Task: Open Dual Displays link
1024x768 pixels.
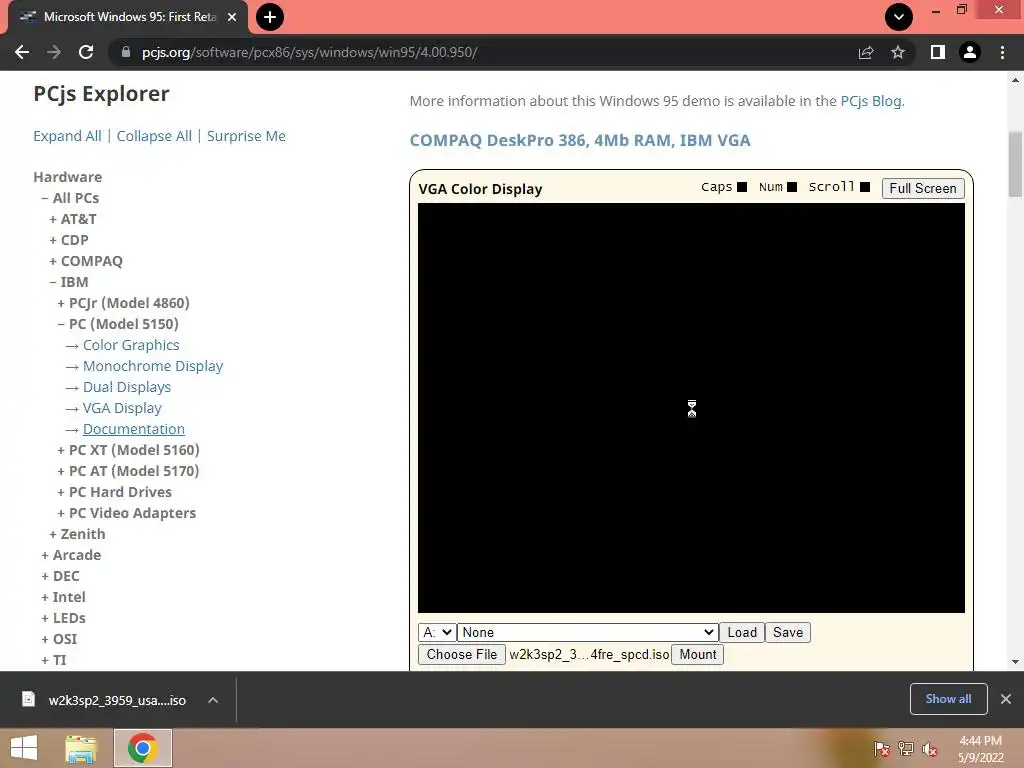Action: pyautogui.click(x=127, y=387)
